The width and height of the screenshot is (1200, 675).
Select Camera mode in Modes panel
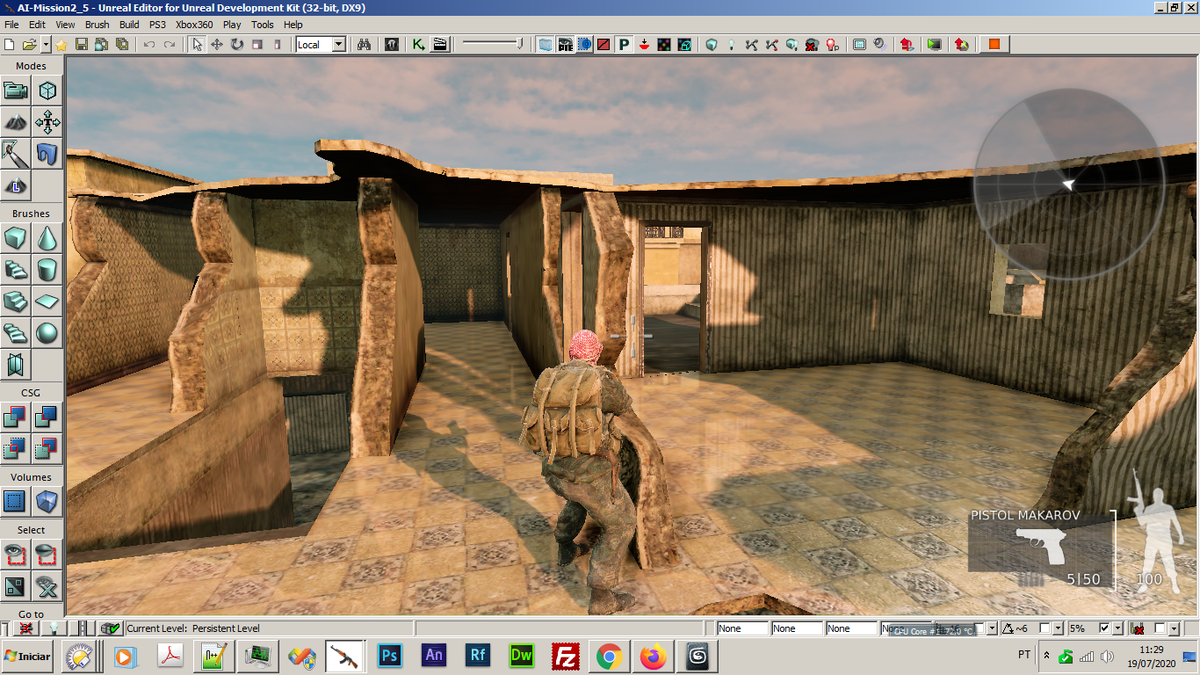(x=15, y=90)
